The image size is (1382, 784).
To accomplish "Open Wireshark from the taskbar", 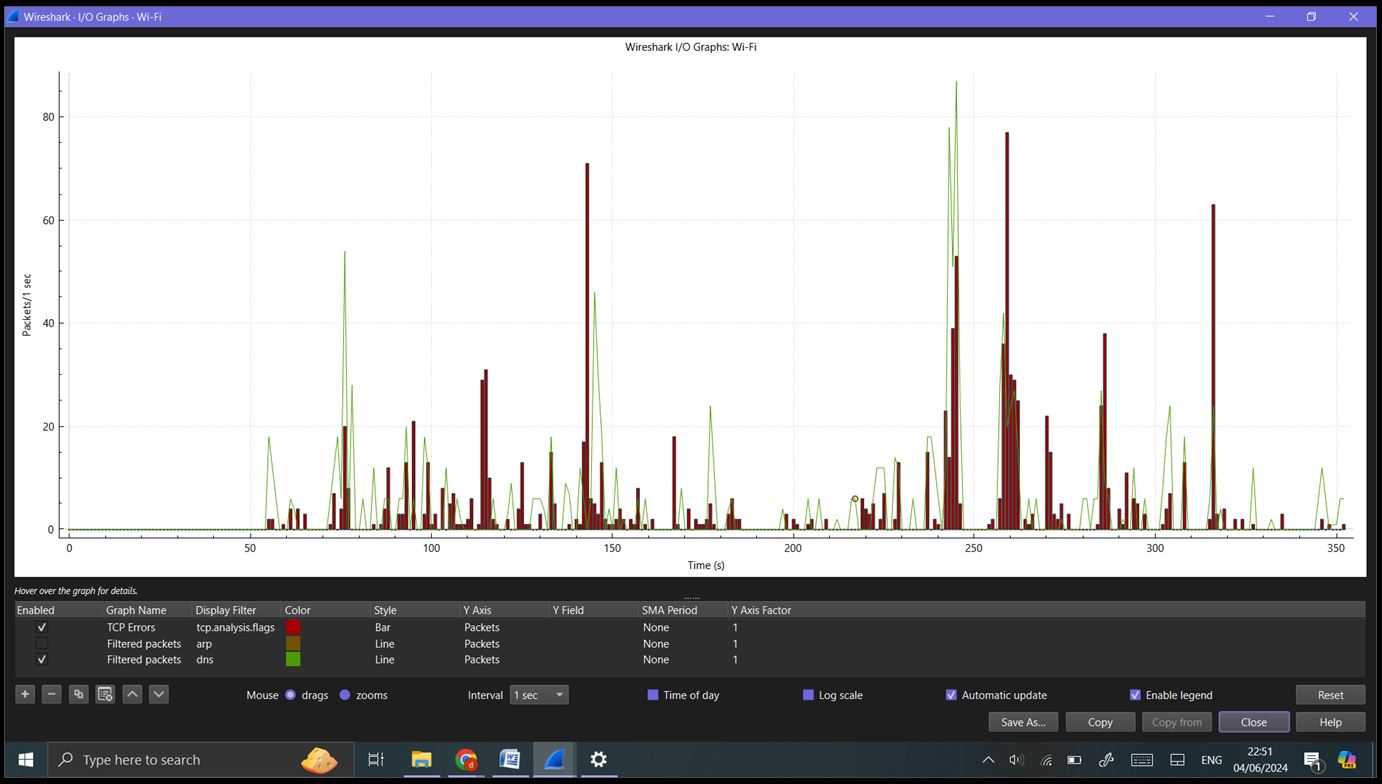I will pyautogui.click(x=554, y=760).
